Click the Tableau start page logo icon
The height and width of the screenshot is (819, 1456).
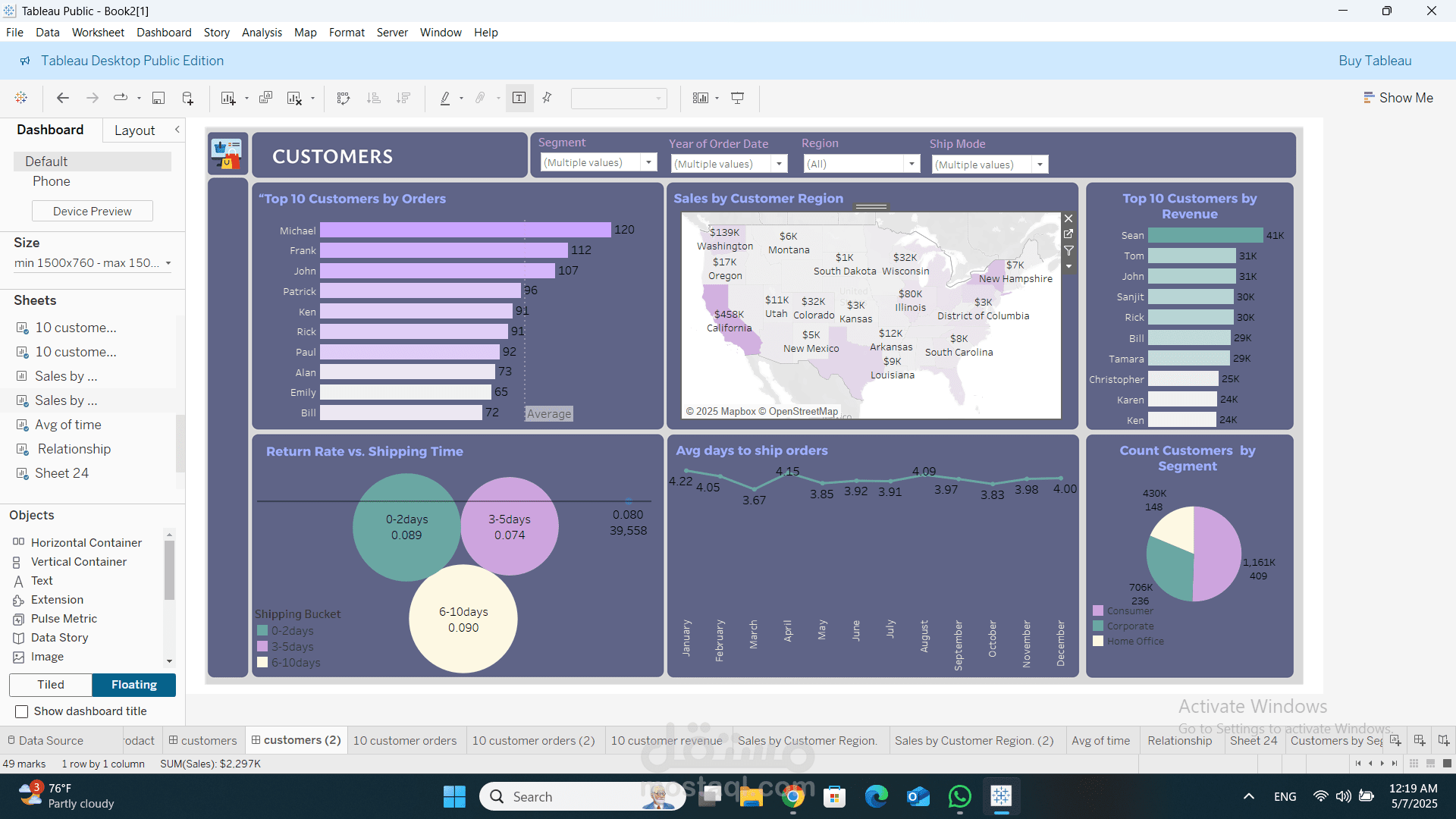coord(21,98)
